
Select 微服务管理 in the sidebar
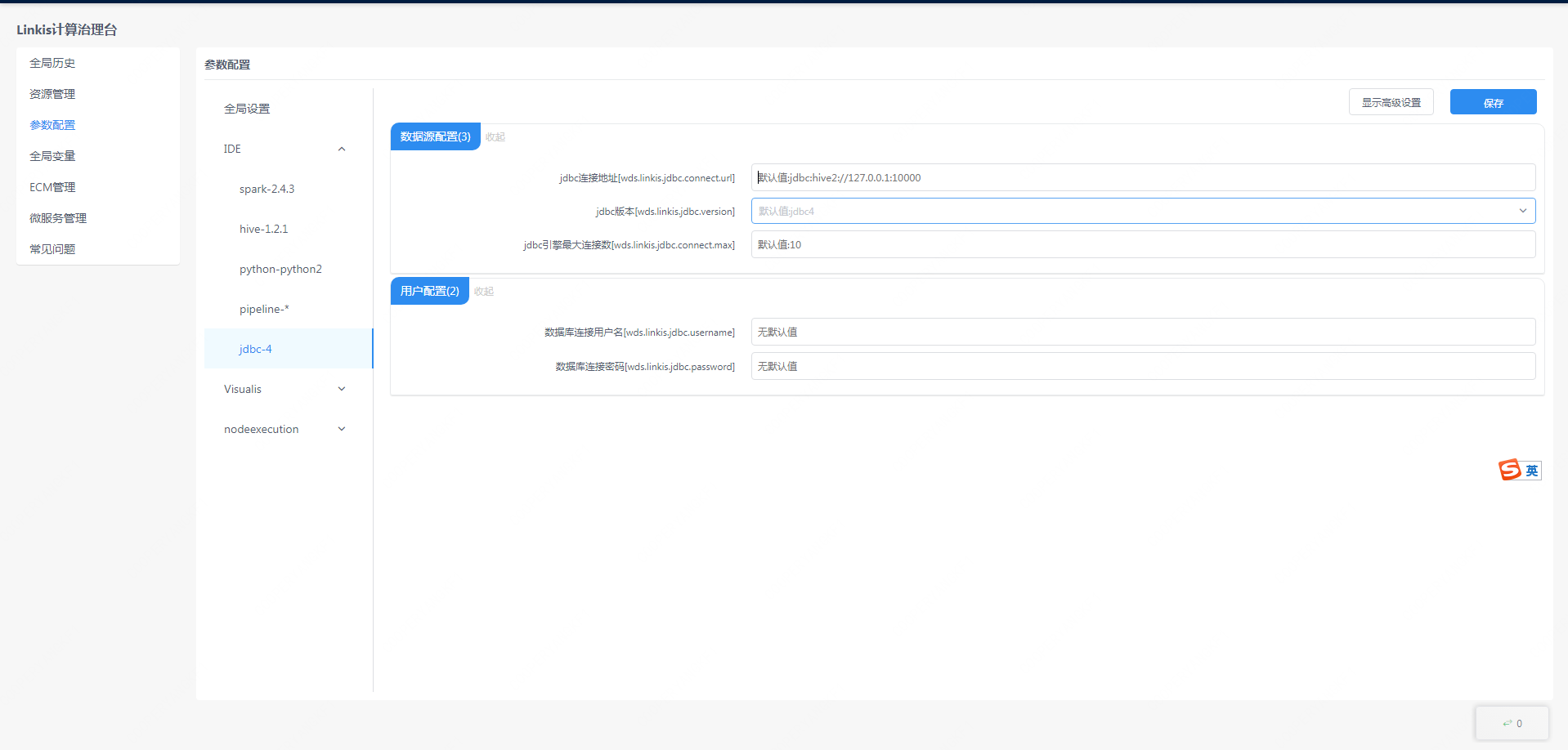(x=58, y=218)
